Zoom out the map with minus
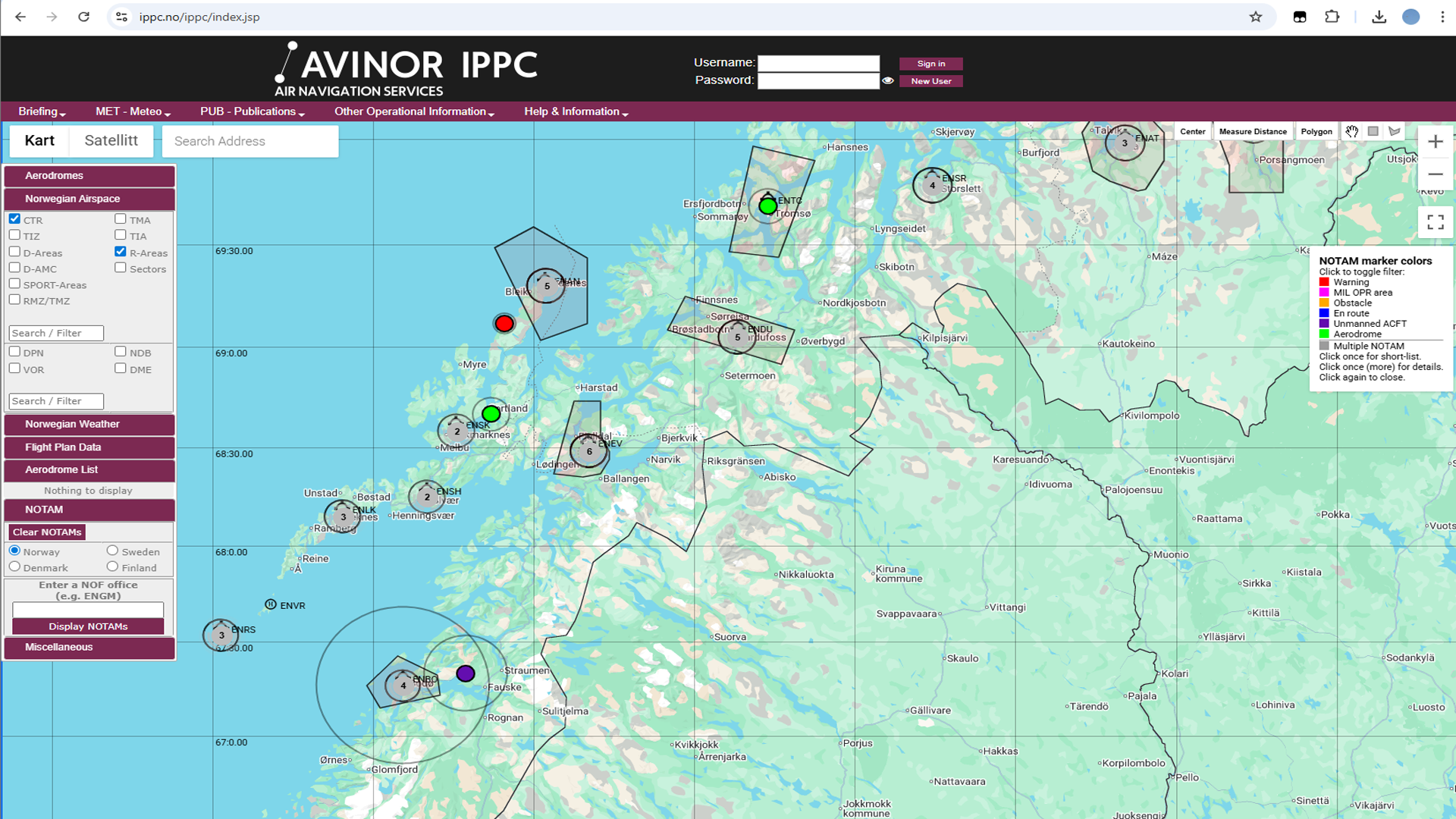Screen dimensions: 1456x819 [1435, 174]
